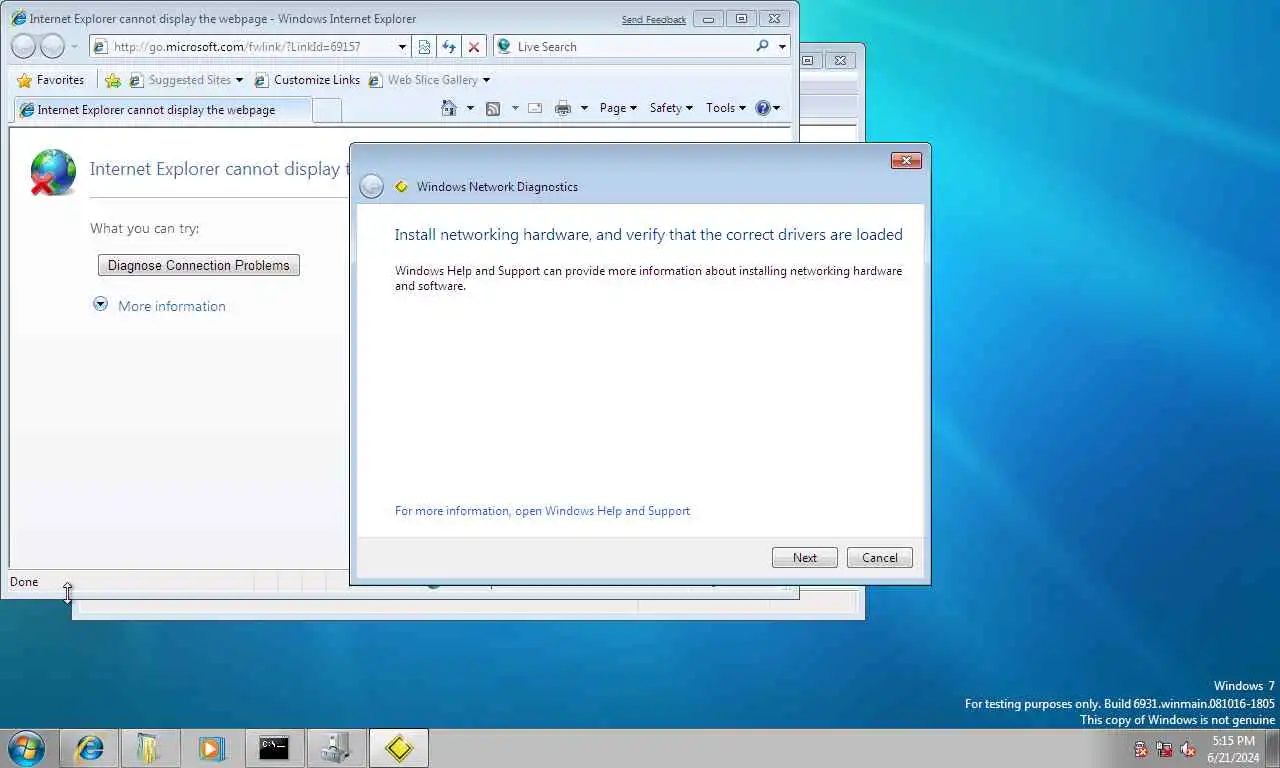Select the Network Diagnostics taskbar icon
This screenshot has width=1280, height=768.
coord(399,747)
